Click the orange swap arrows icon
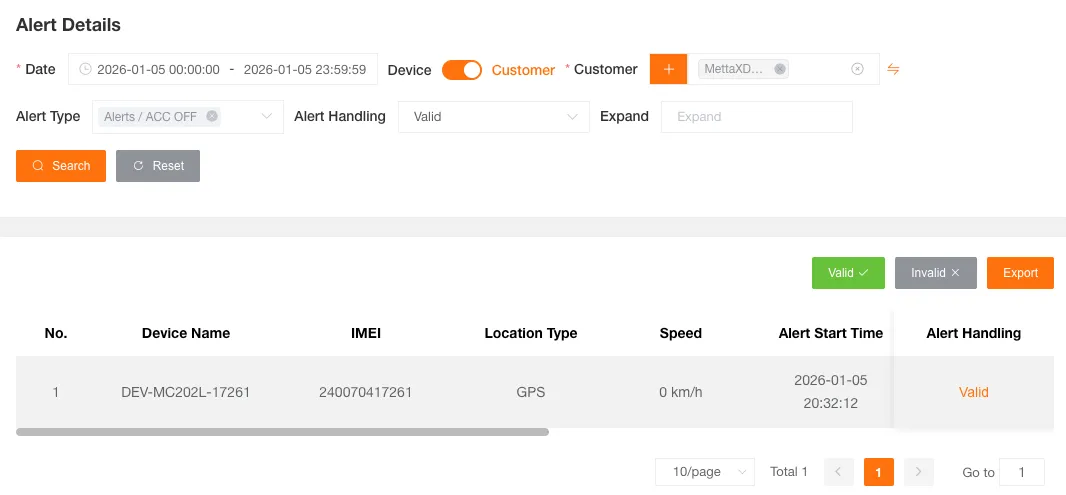 point(894,69)
